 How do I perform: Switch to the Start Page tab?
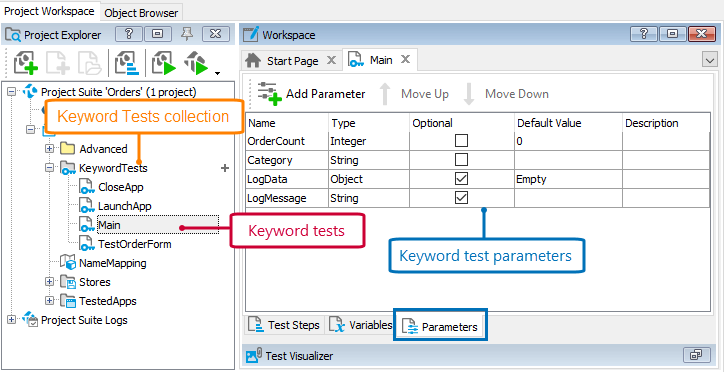tap(293, 60)
